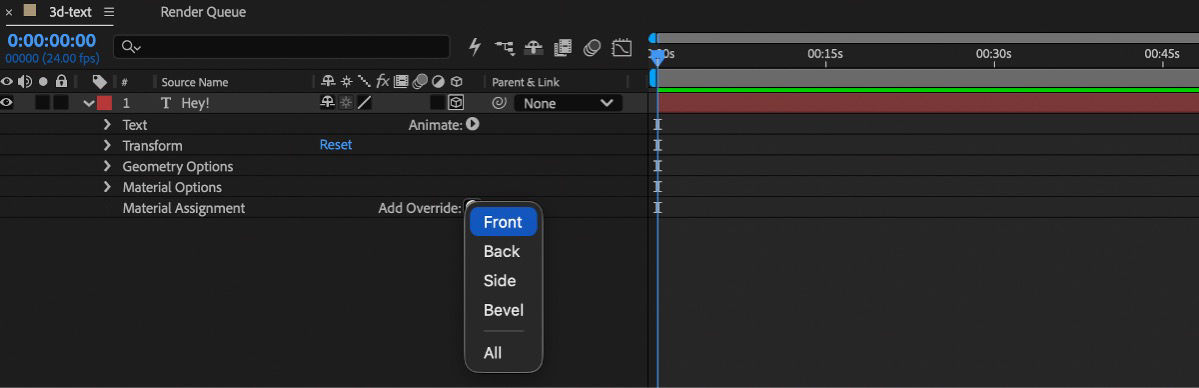
Task: Click the Motion Blur column header icon
Action: tap(419, 81)
